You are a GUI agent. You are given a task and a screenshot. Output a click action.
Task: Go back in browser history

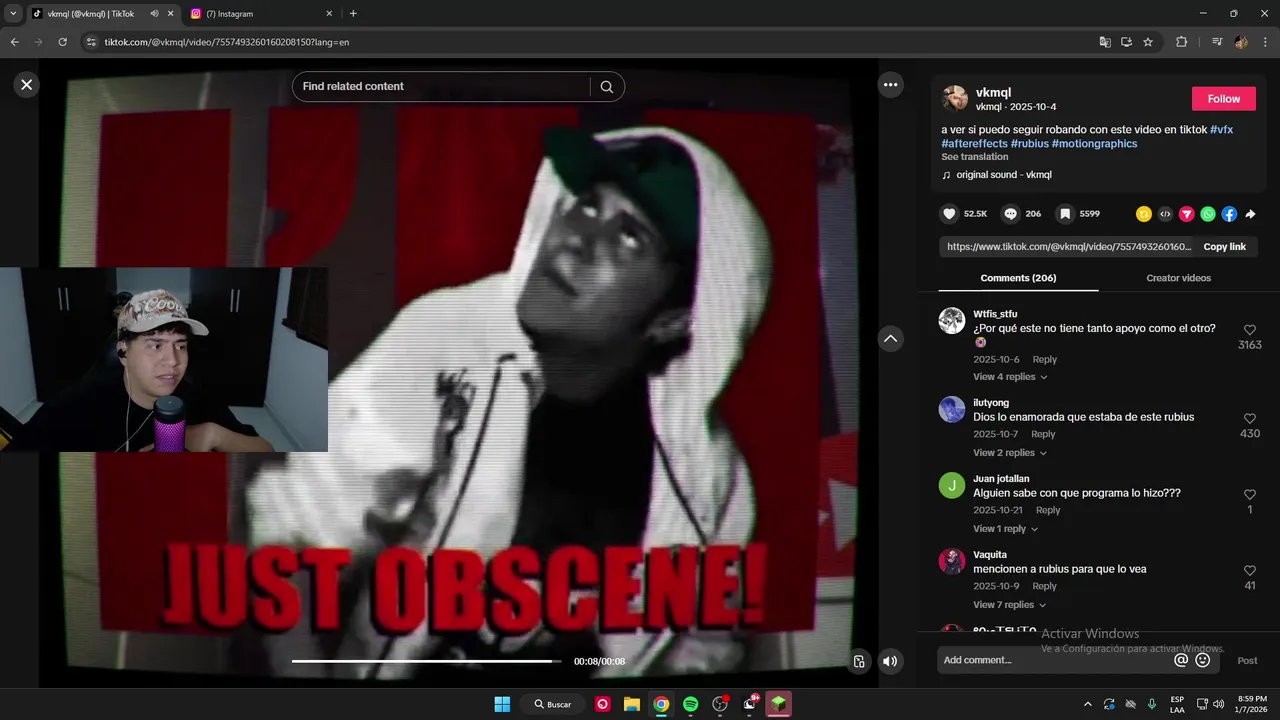pos(14,42)
